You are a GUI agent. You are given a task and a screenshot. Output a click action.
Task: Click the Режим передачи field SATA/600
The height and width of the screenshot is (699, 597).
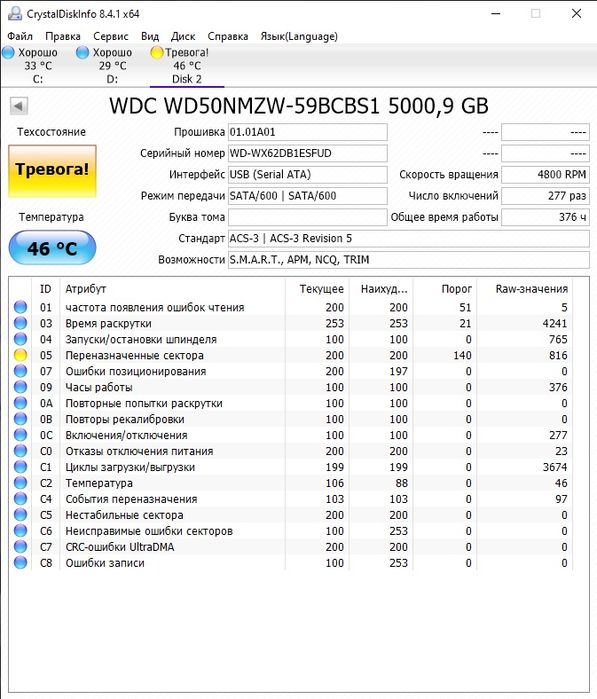point(308,196)
